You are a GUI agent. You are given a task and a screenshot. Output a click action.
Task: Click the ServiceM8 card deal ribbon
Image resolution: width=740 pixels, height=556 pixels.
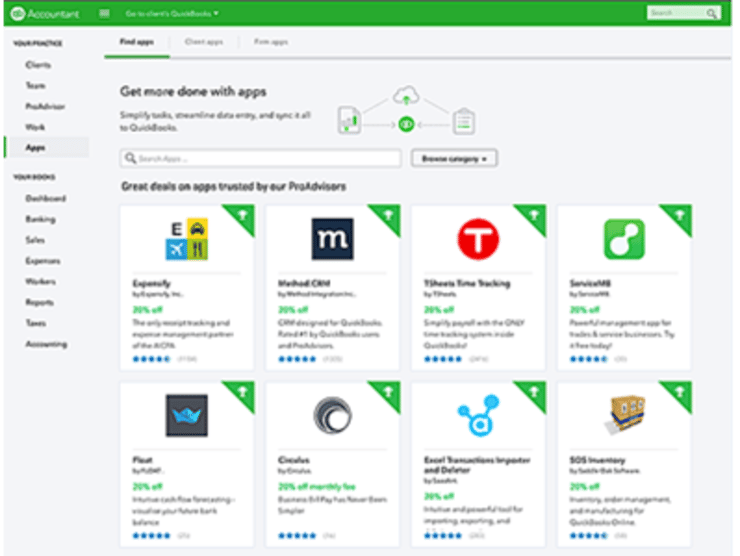click(x=679, y=217)
